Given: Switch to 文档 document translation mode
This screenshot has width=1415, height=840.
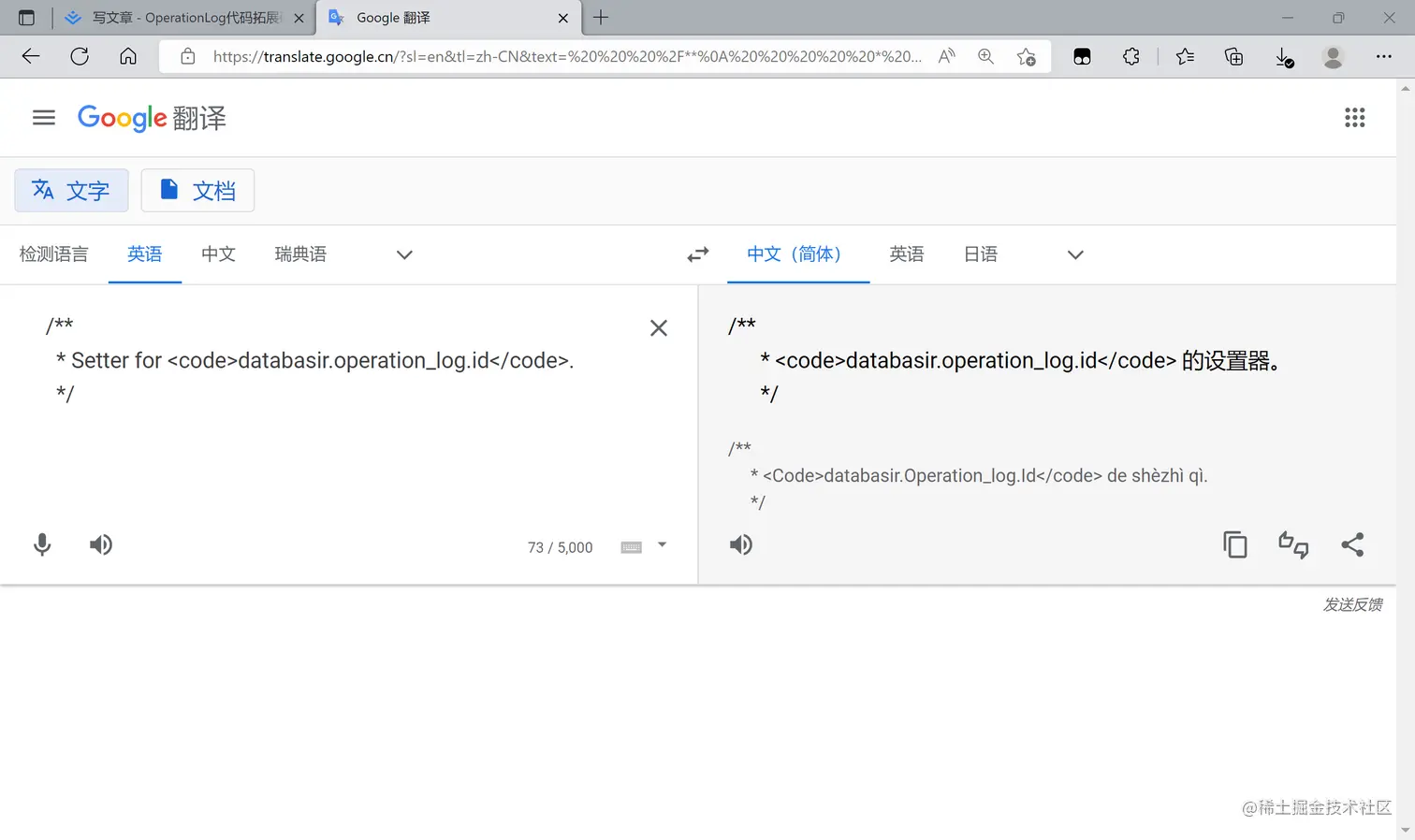Looking at the screenshot, I should [197, 191].
